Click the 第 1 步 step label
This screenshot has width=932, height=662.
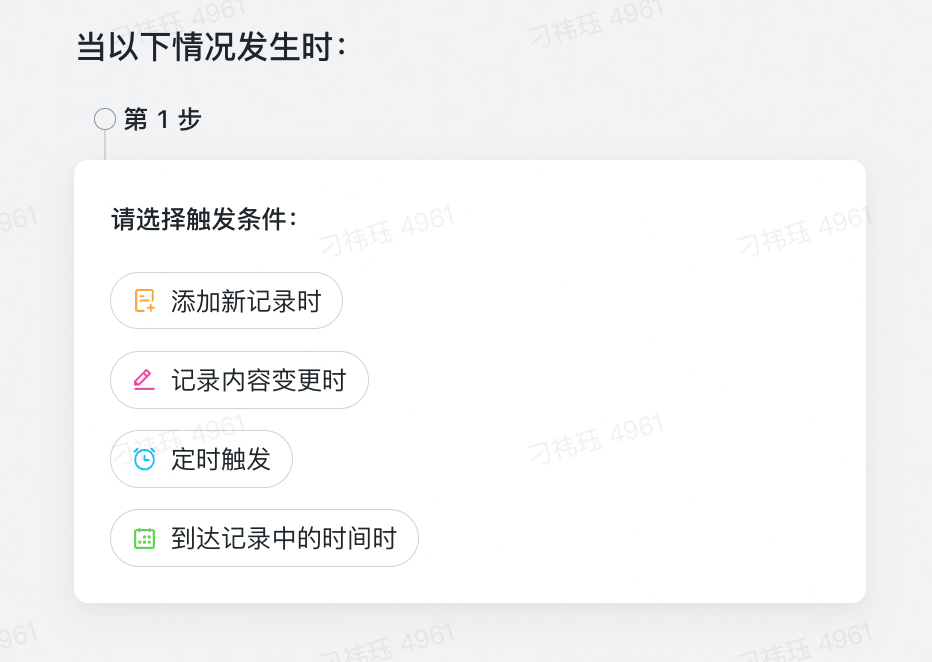[x=163, y=120]
